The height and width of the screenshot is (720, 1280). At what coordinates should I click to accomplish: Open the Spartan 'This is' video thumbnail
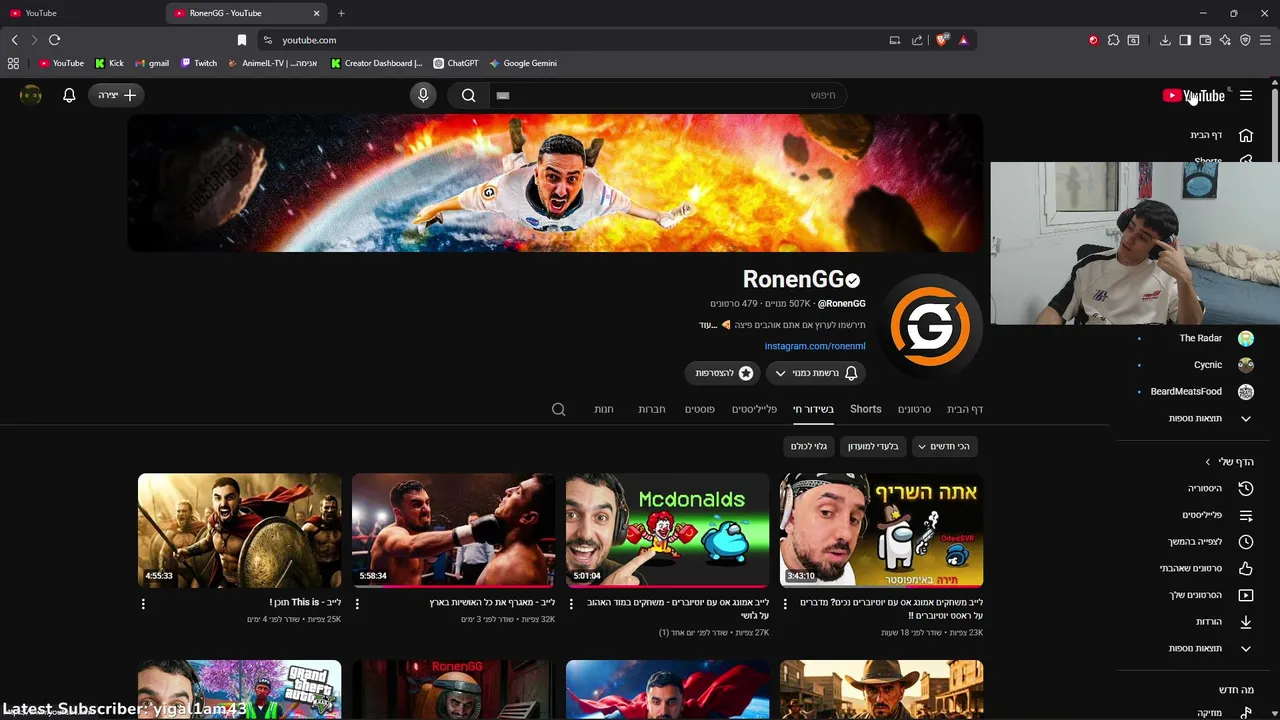tap(239, 530)
